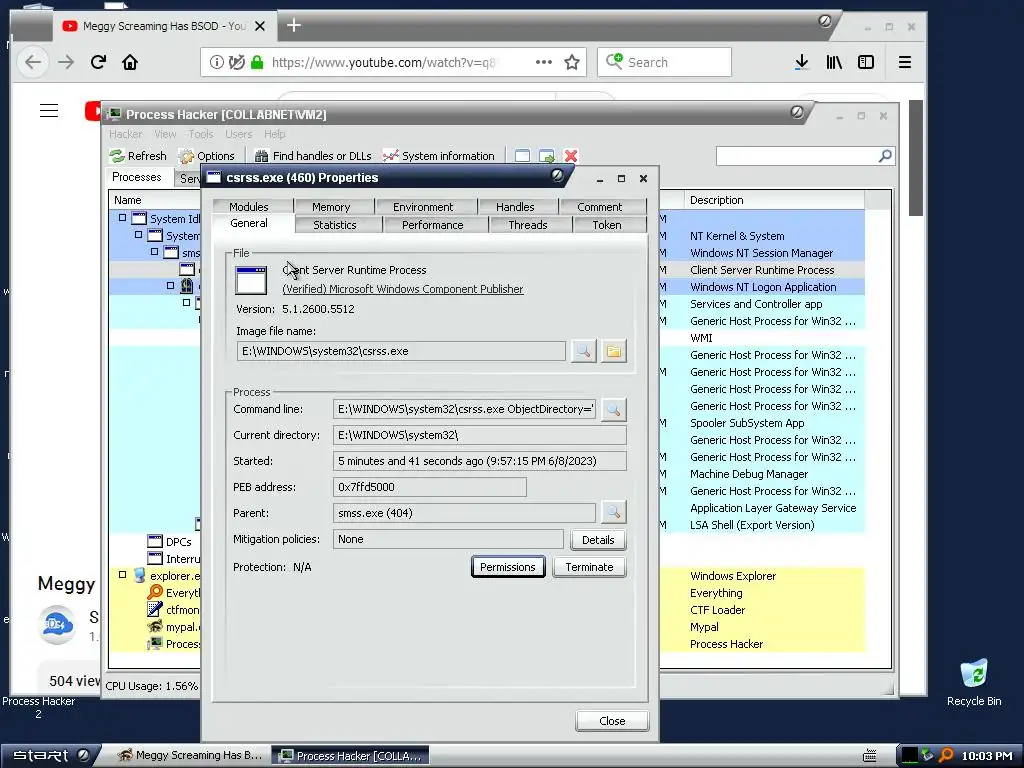
Task: Close the csrss.exe Properties dialog
Action: 612,721
